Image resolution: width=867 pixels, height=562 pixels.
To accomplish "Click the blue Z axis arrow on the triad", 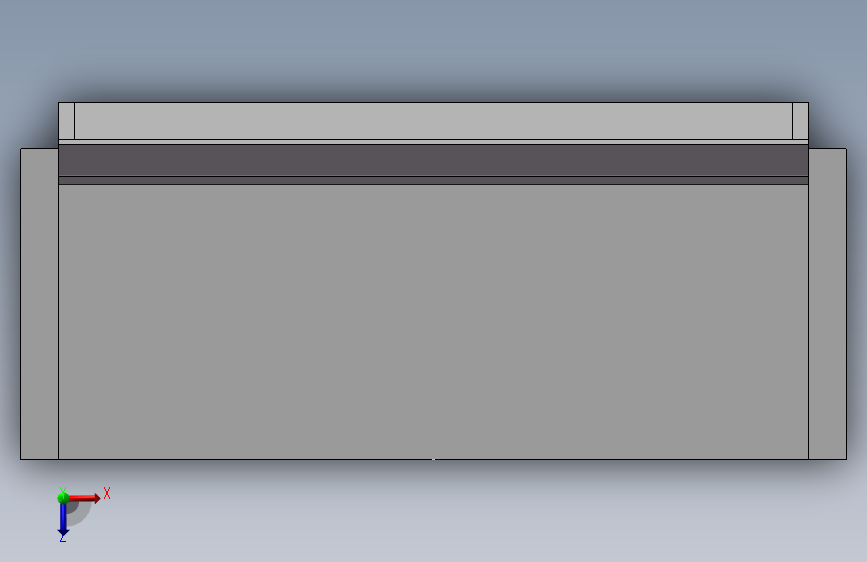I will [63, 521].
